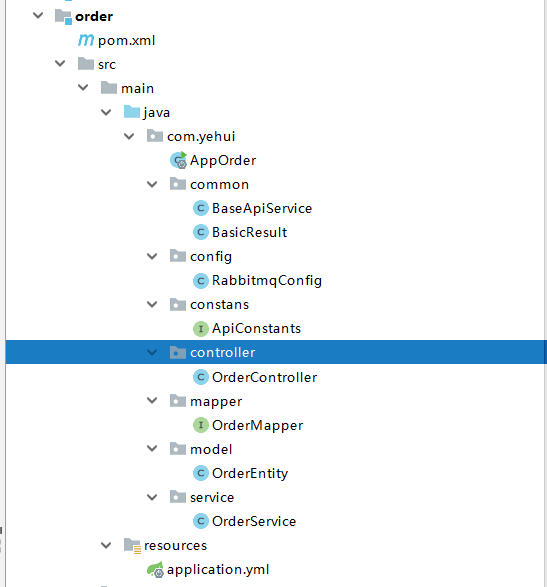Select the pom.xml file name
The width and height of the screenshot is (547, 587).
[127, 41]
